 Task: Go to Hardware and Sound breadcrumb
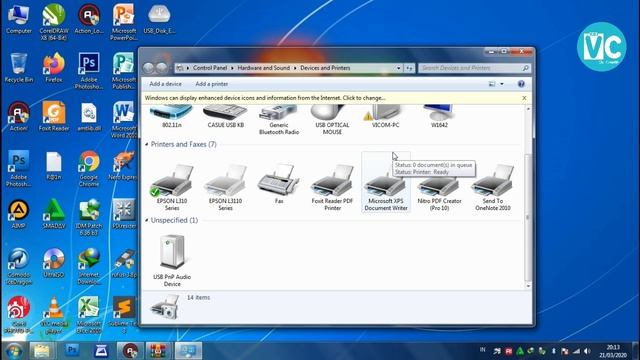(264, 68)
